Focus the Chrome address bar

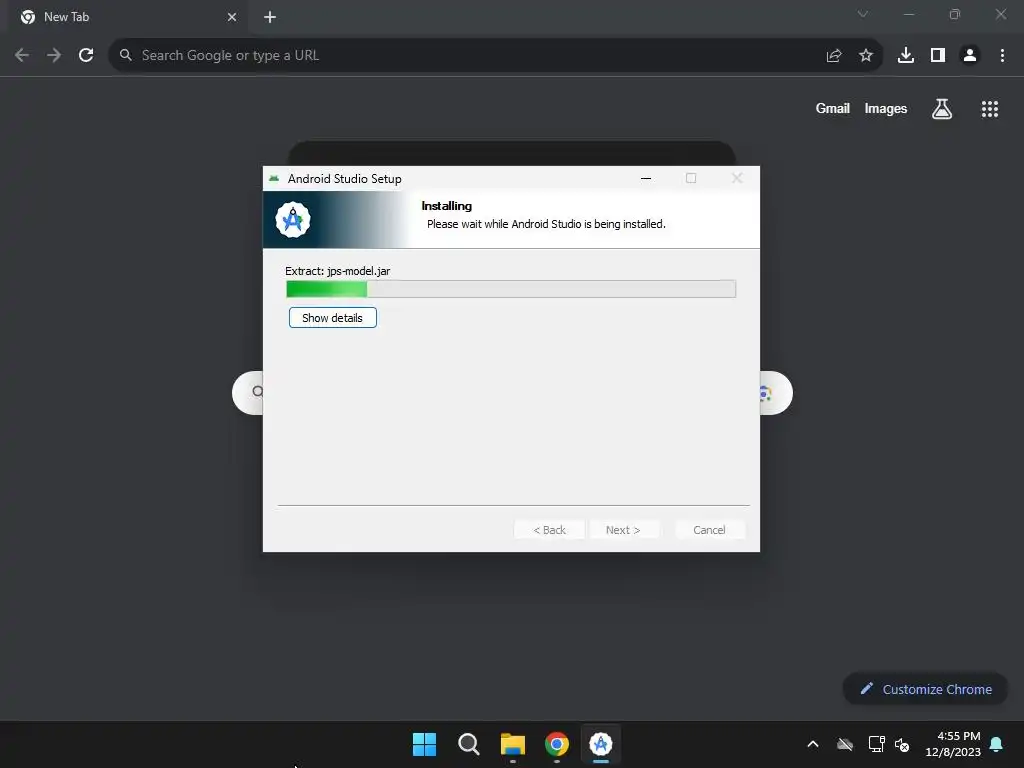tap(470, 56)
